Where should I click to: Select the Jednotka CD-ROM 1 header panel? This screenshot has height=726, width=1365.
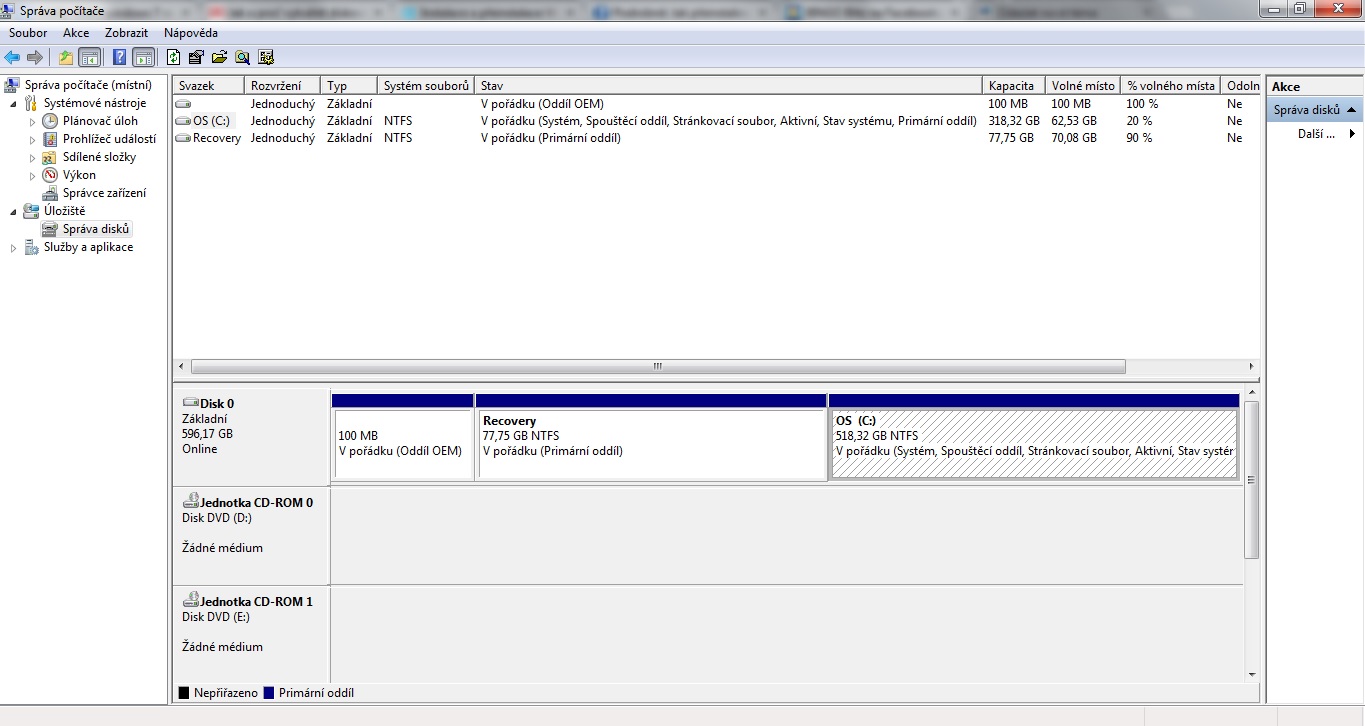pos(251,634)
